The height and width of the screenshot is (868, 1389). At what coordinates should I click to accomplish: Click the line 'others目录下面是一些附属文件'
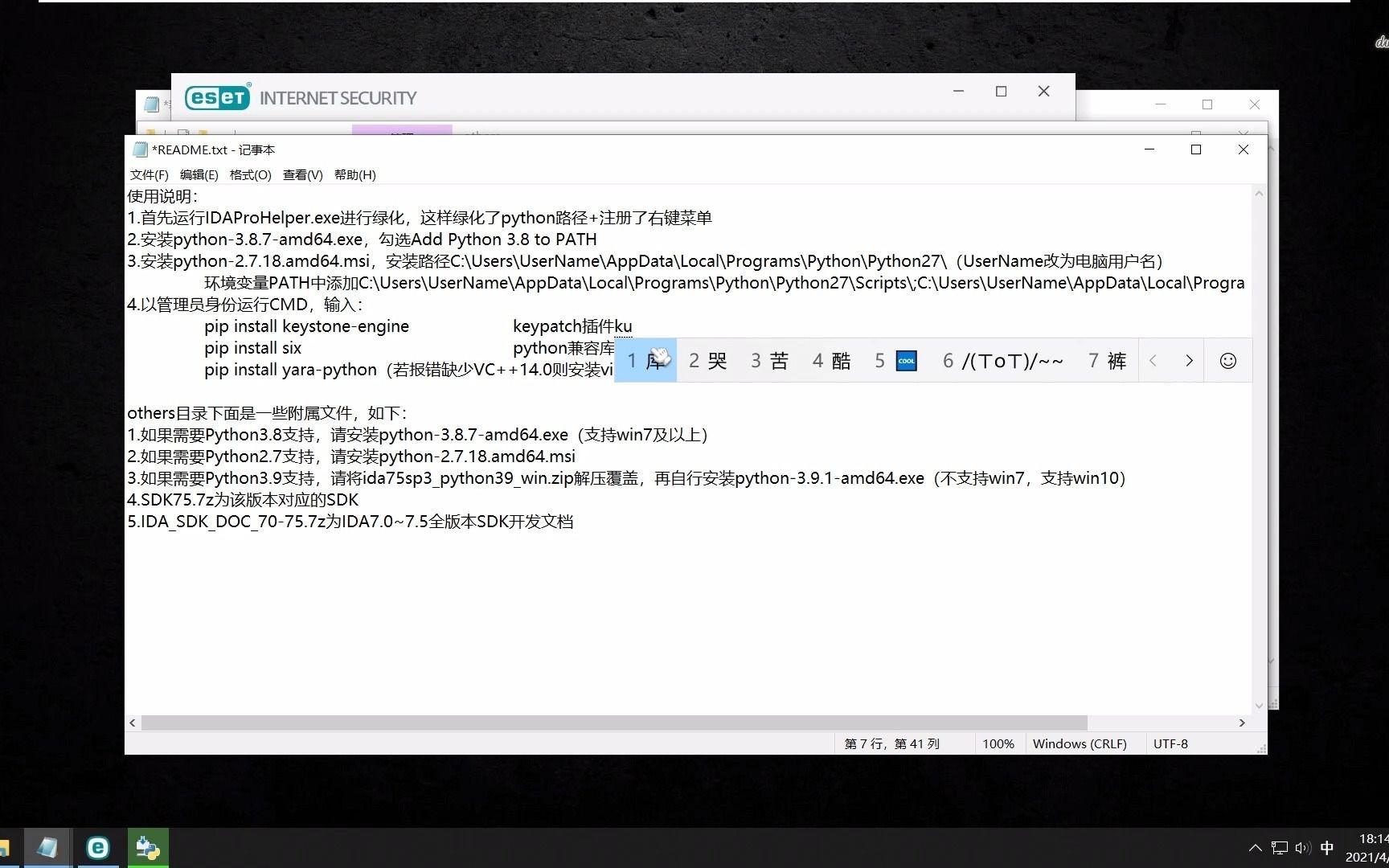tap(268, 413)
